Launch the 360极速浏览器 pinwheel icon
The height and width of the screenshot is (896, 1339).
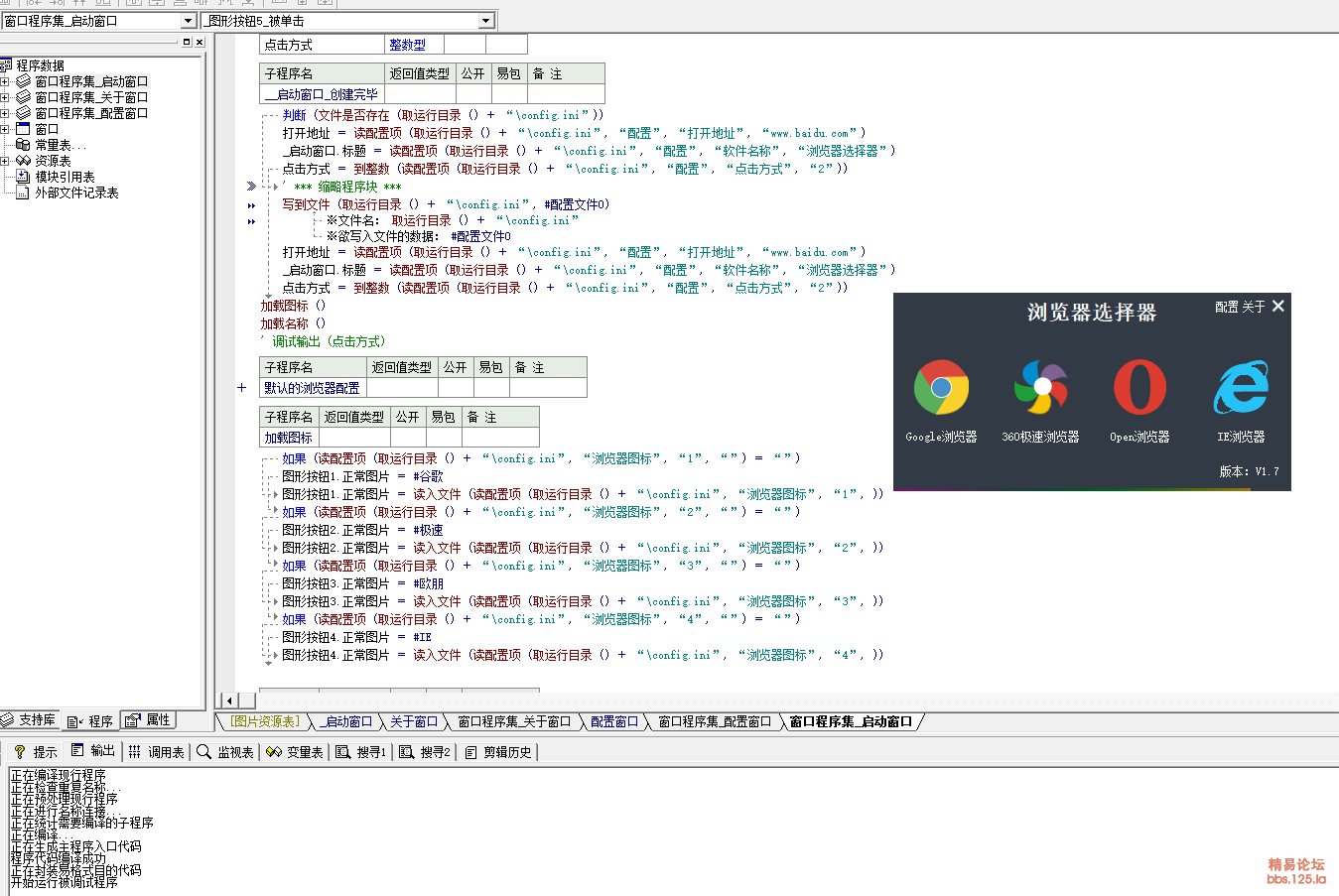click(1040, 387)
